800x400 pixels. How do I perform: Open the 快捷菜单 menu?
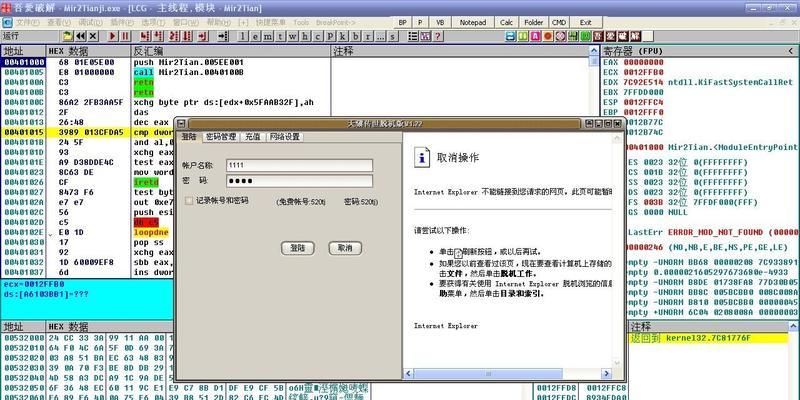271,22
